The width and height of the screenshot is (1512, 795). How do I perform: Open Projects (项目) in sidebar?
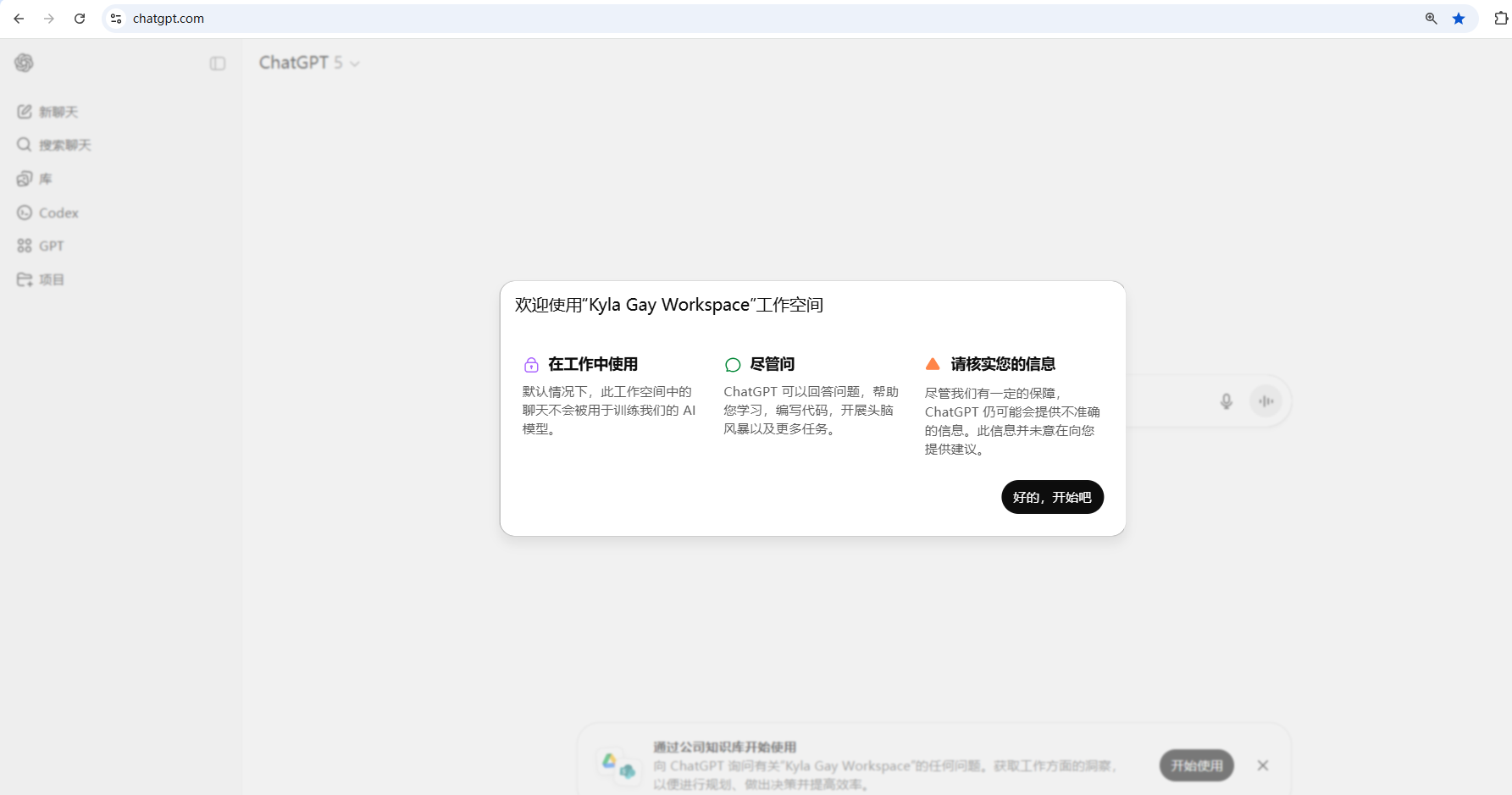[x=41, y=279]
